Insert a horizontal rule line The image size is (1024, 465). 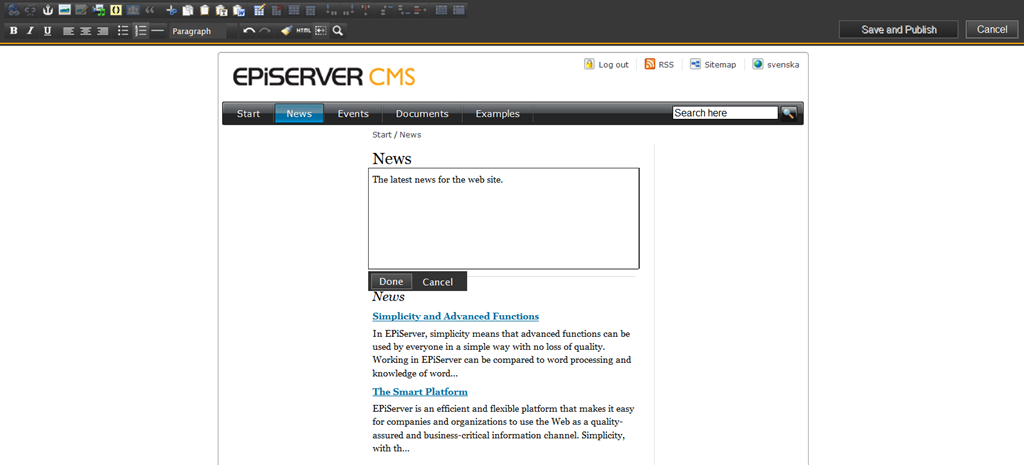pos(158,31)
